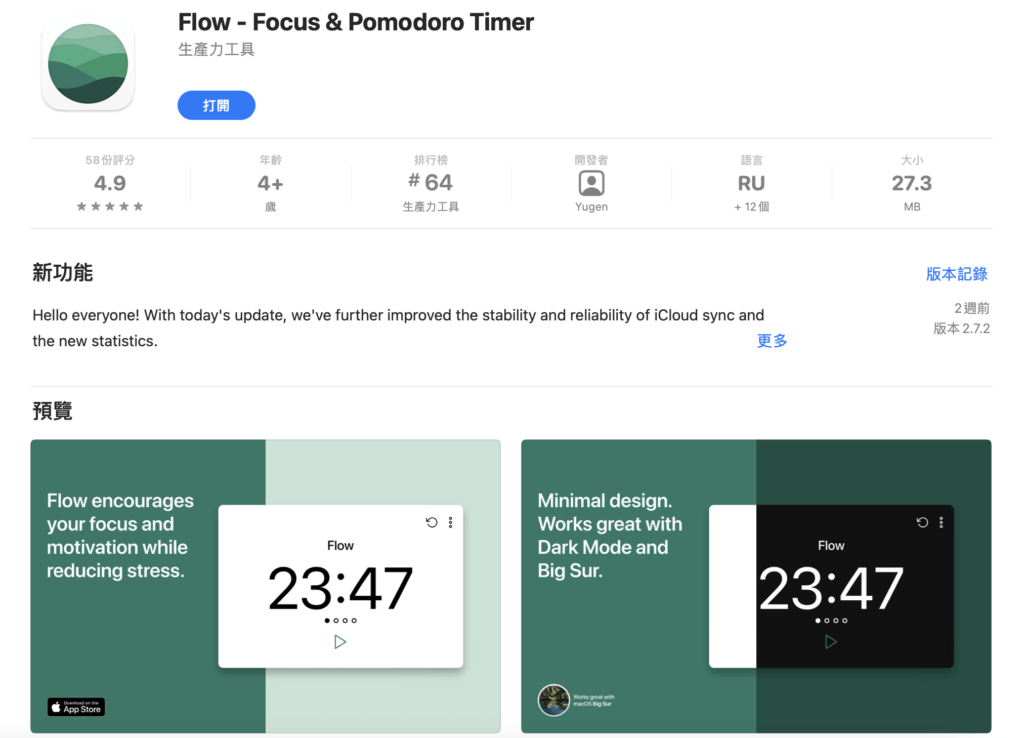Click the Yugen developer icon

(591, 184)
